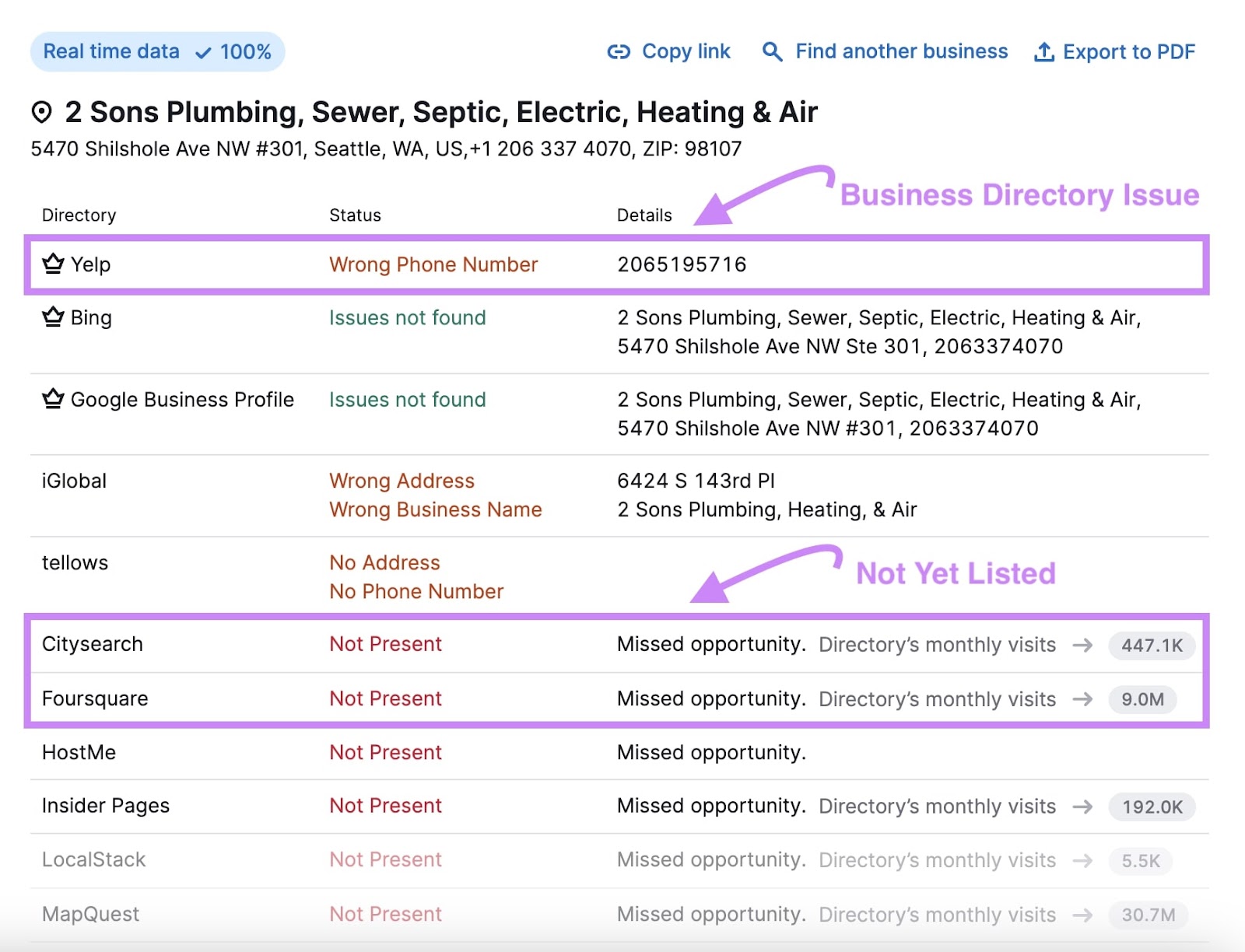The width and height of the screenshot is (1245, 952).
Task: Click Export to PDF text
Action: 1130,51
